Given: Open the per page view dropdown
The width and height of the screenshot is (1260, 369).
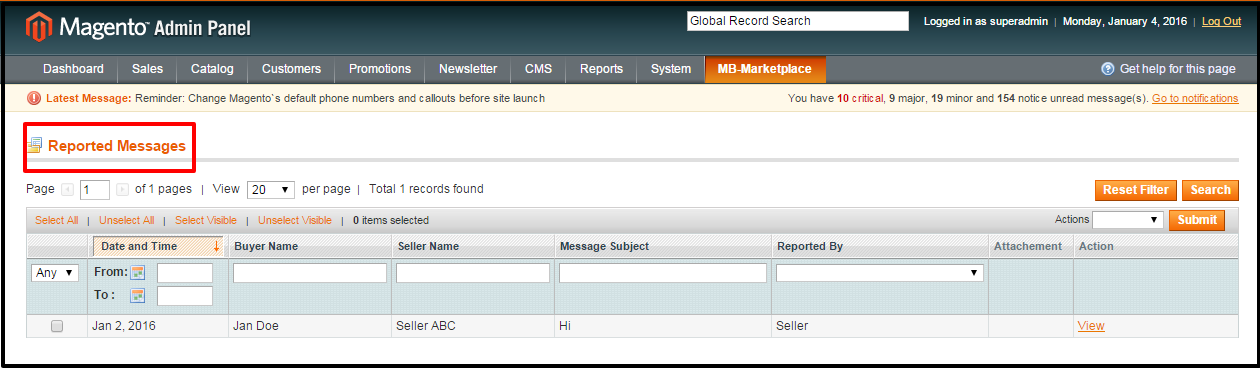Looking at the screenshot, I should (x=270, y=189).
